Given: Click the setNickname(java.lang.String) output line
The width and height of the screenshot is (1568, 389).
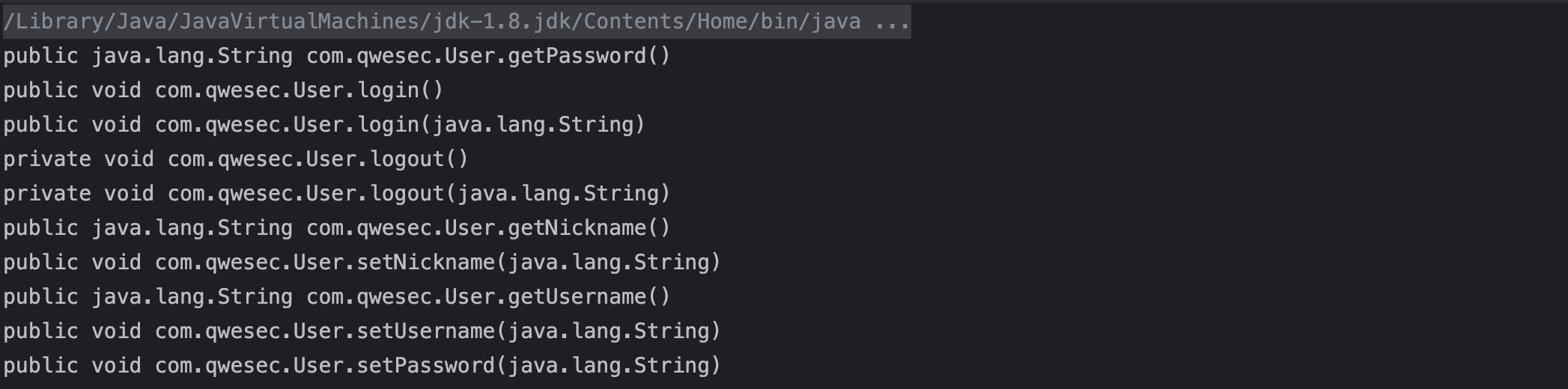Looking at the screenshot, I should [362, 263].
